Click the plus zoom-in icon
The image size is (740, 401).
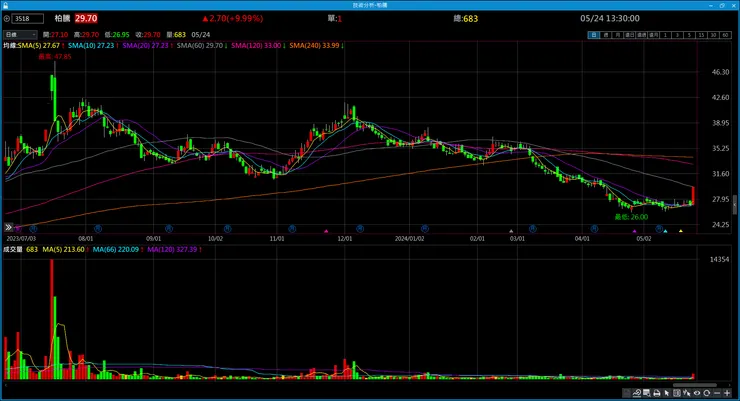pos(727,393)
